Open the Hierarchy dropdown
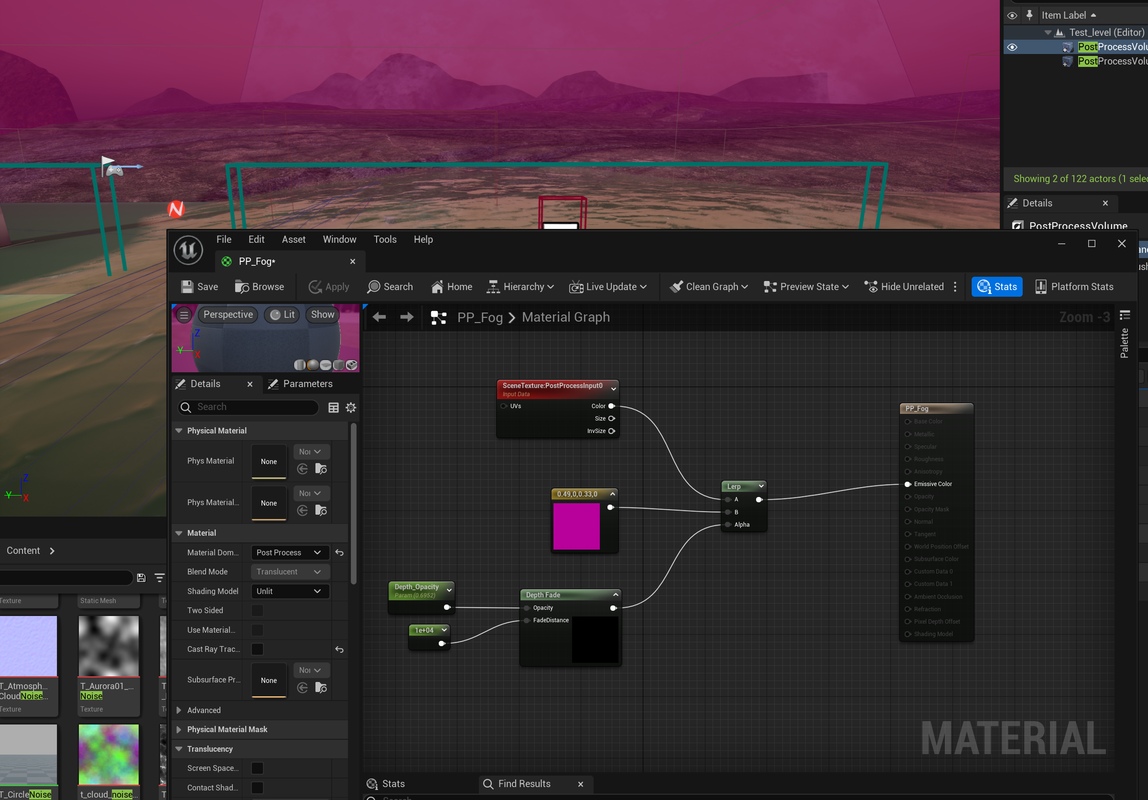Screen dimensions: 1148x800 pos(520,287)
